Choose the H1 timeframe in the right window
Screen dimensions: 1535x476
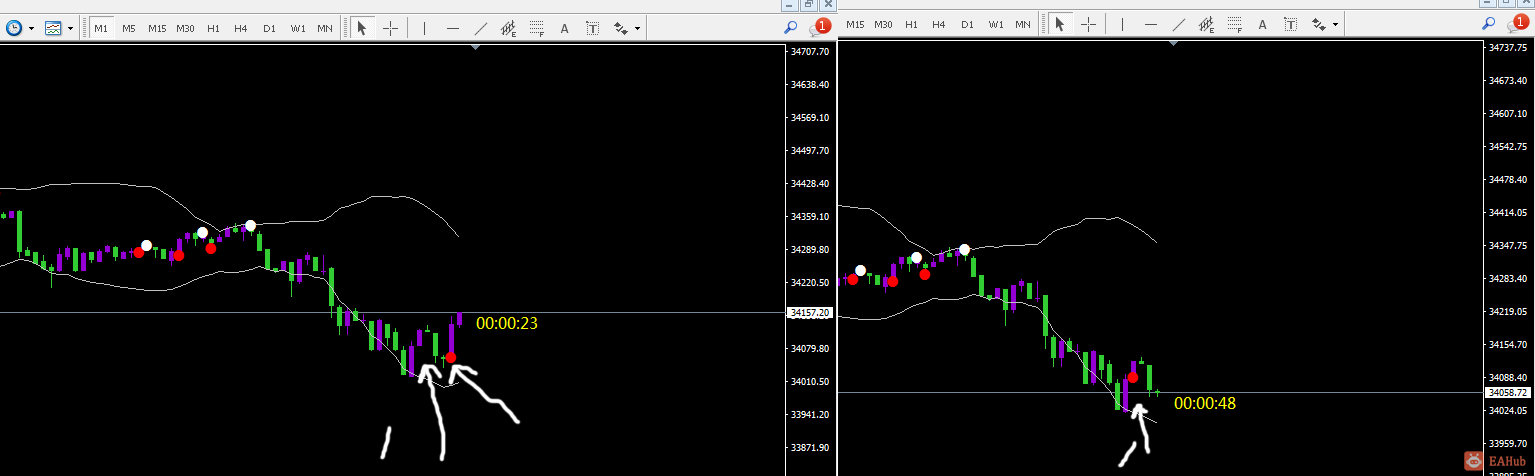tap(911, 23)
